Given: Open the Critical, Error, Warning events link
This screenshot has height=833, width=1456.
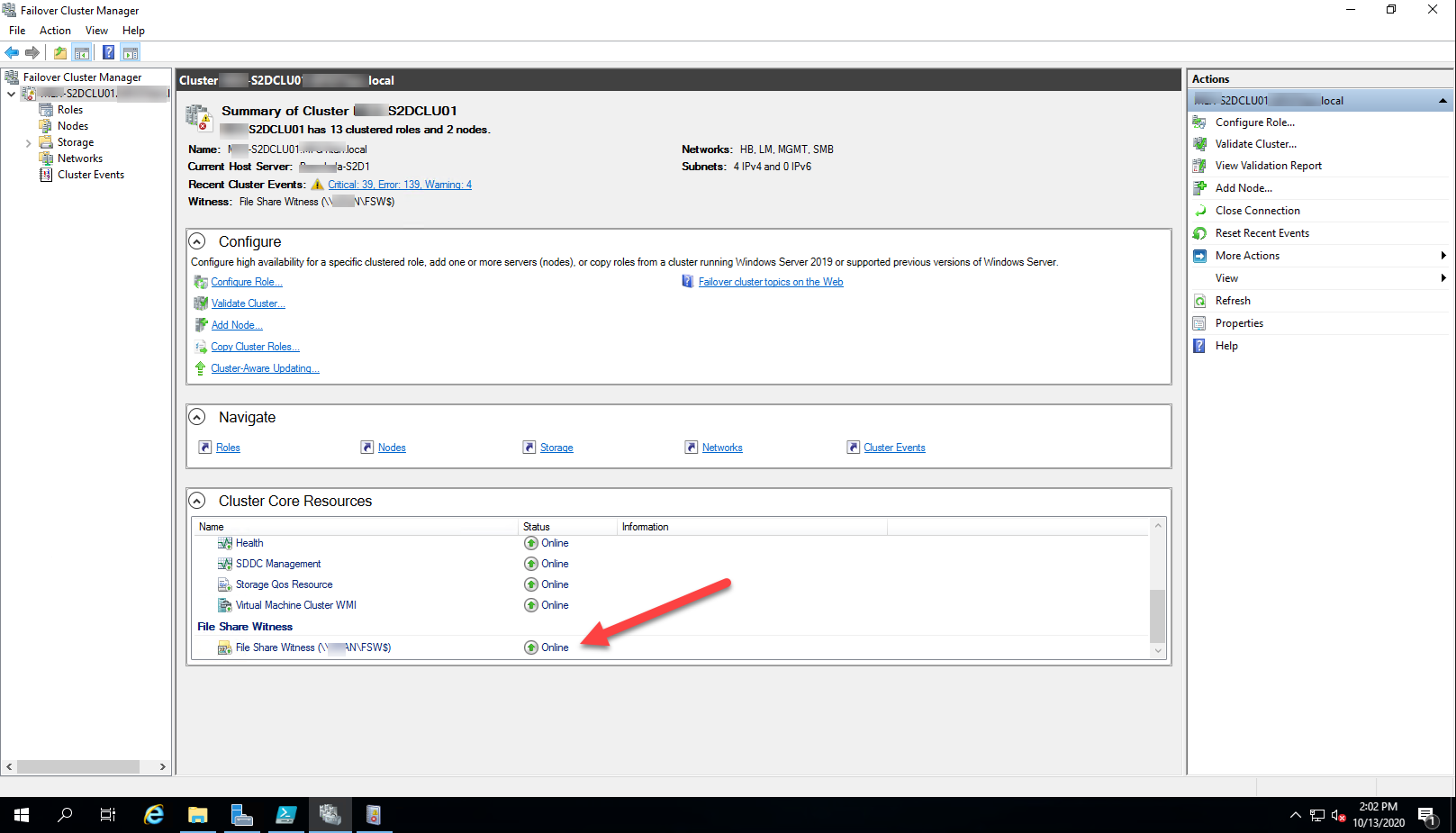Looking at the screenshot, I should [400, 185].
